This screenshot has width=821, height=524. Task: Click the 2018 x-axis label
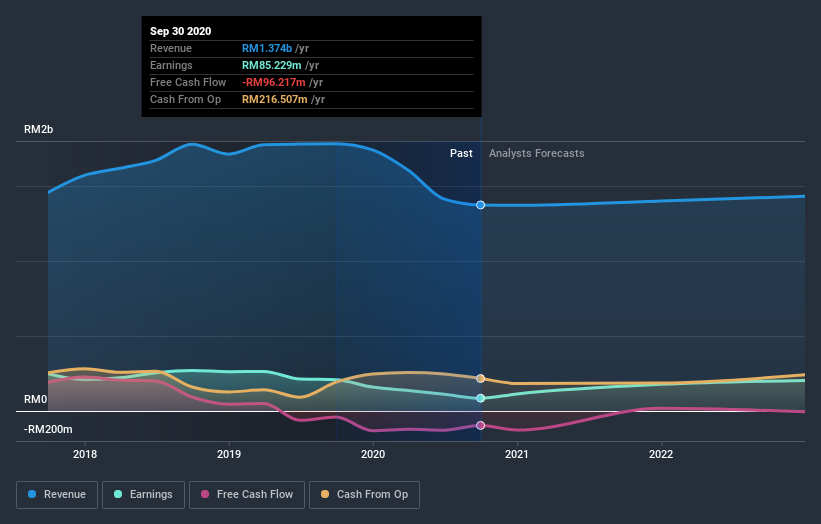click(x=85, y=454)
